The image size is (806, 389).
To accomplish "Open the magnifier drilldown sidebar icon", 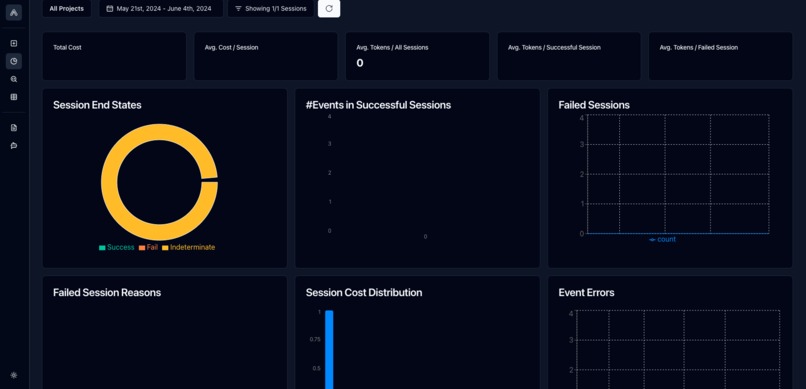I will (x=14, y=79).
